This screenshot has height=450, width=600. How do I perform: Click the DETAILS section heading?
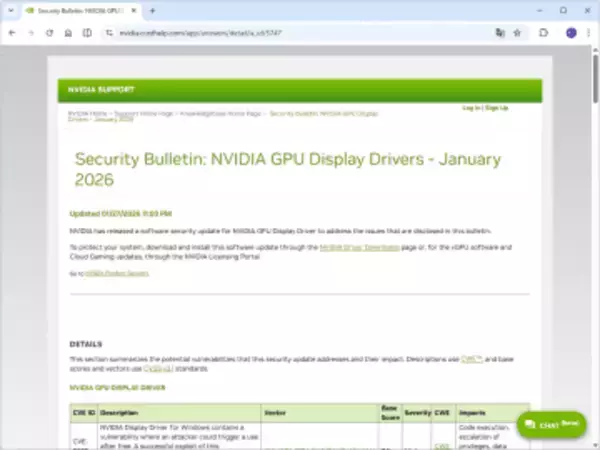tap(86, 344)
